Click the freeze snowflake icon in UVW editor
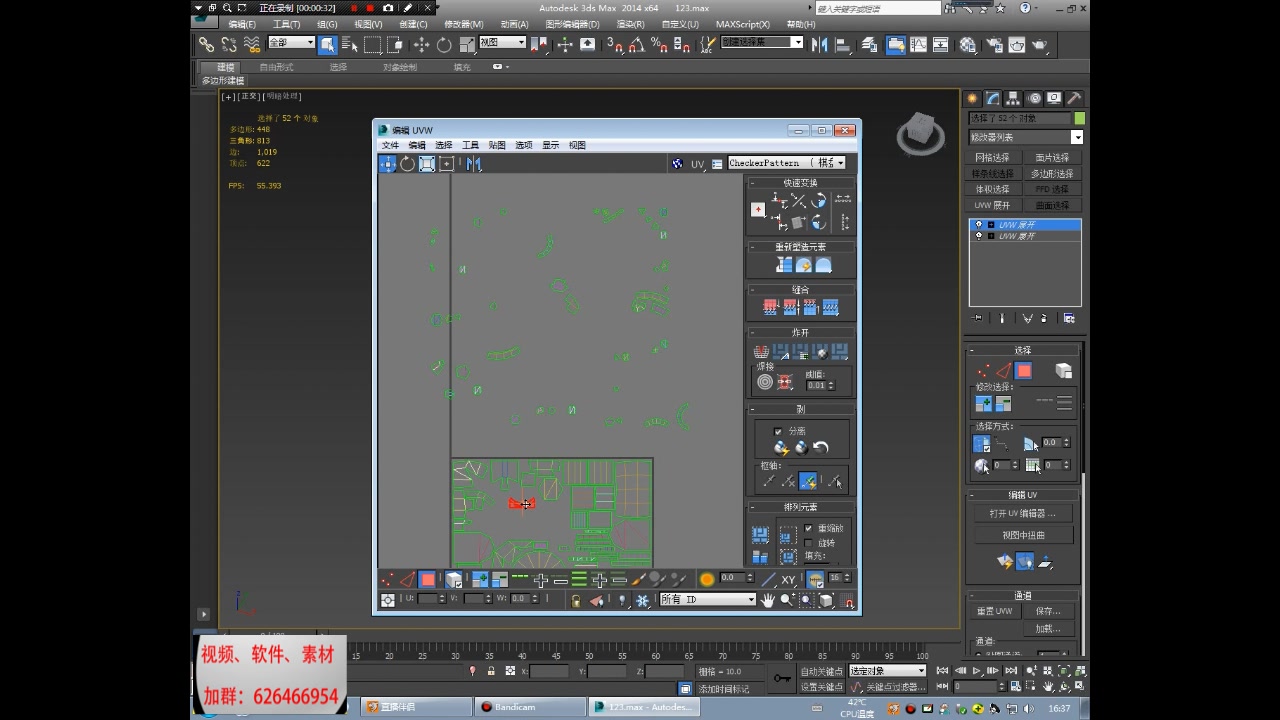The width and height of the screenshot is (1280, 720). point(642,600)
